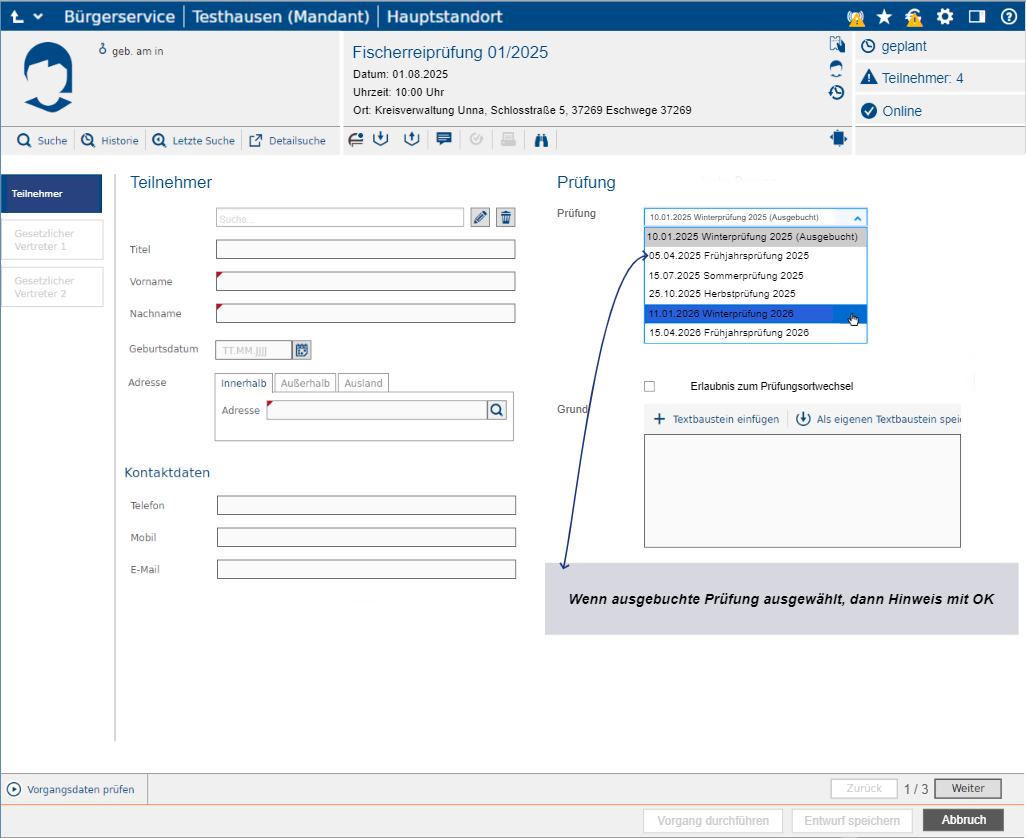
Task: Enable Erlaubnis zum Prüfungsortwechsel checkbox
Action: [x=649, y=386]
